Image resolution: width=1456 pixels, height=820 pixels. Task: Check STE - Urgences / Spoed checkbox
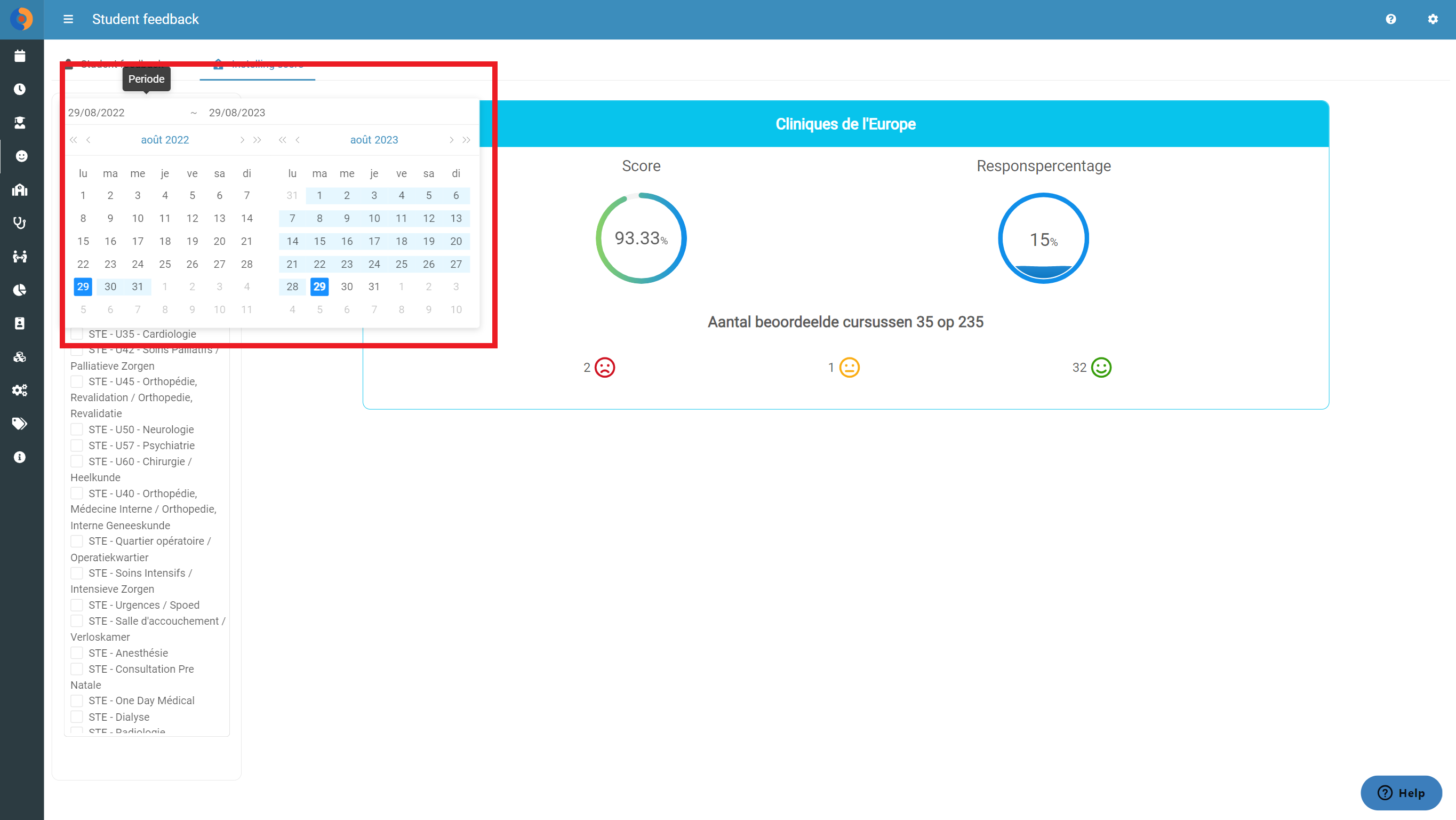tap(77, 605)
